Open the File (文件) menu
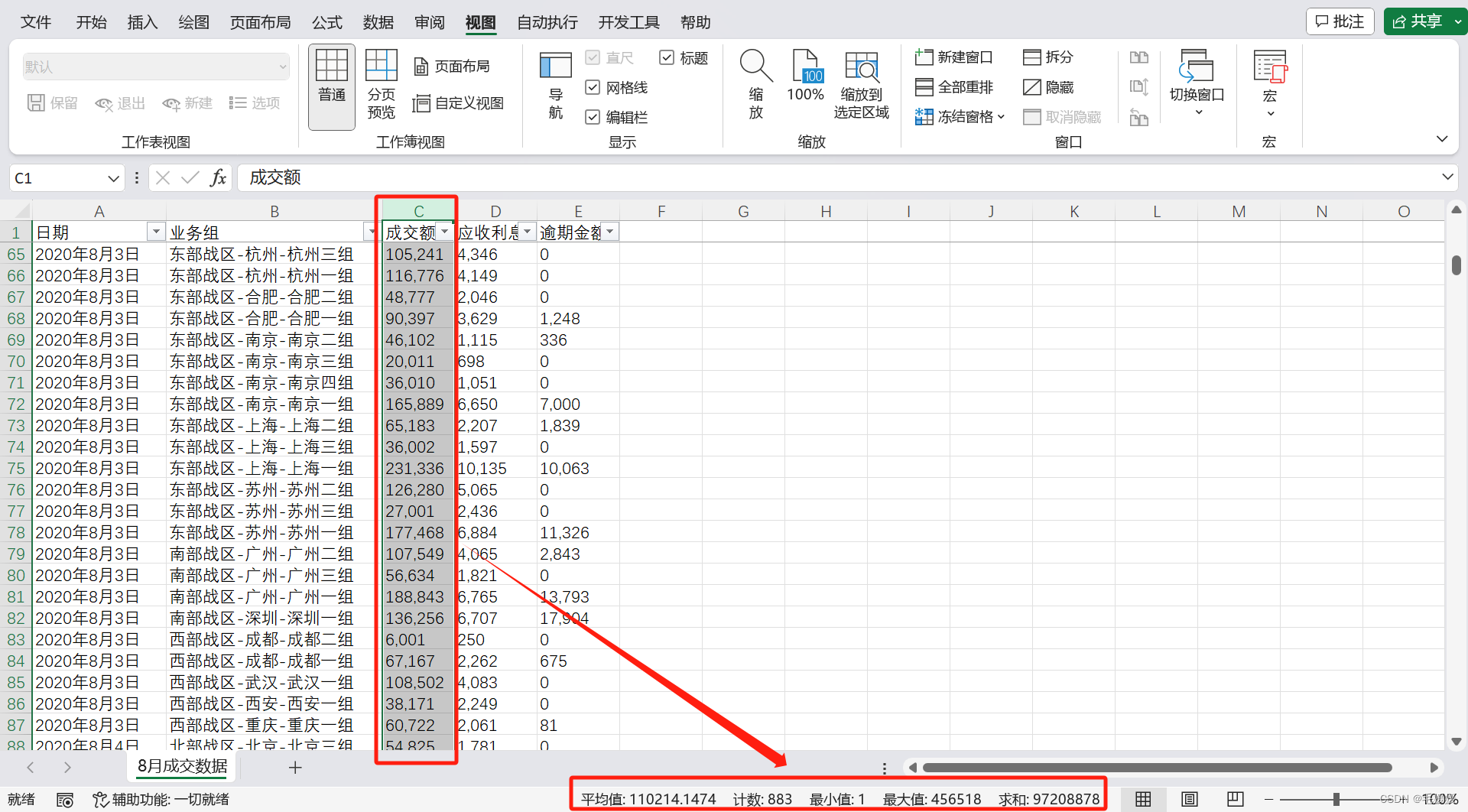 click(36, 22)
